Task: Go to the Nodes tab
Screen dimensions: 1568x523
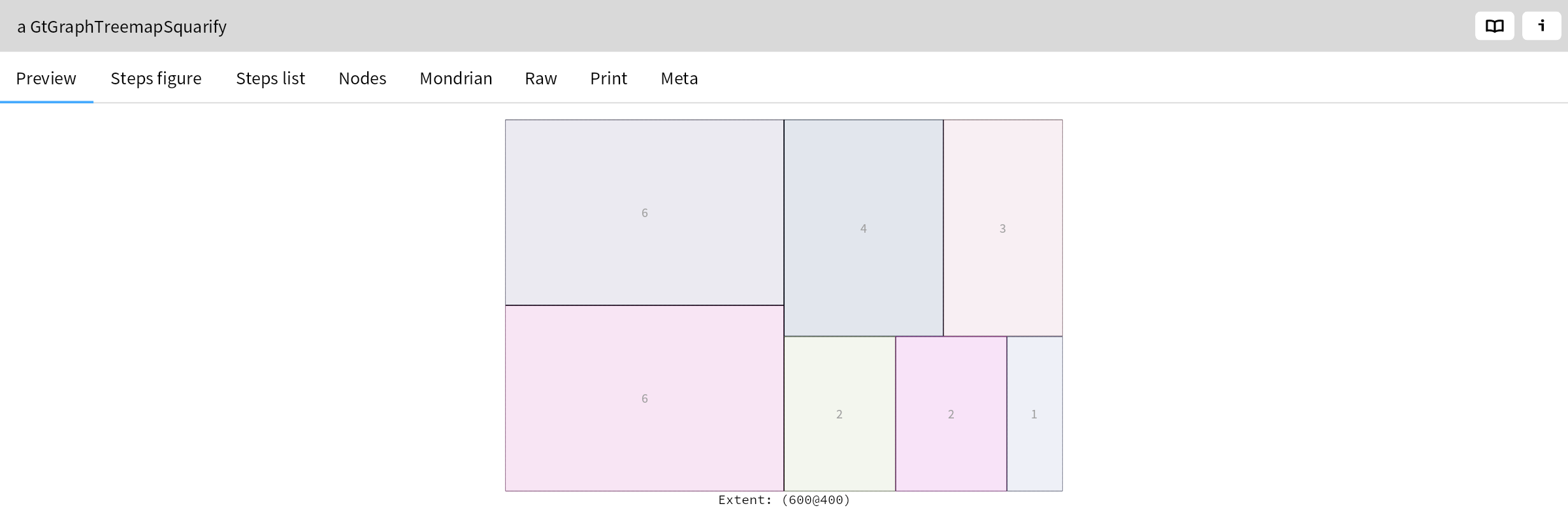Action: tap(363, 78)
